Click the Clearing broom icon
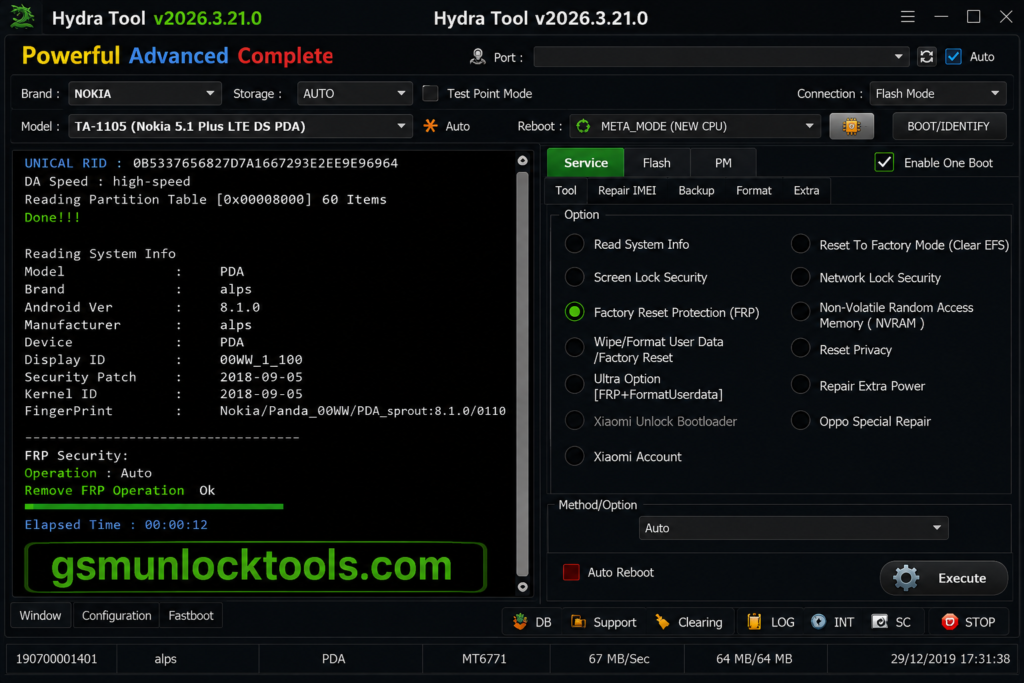The image size is (1024, 683). [x=662, y=622]
